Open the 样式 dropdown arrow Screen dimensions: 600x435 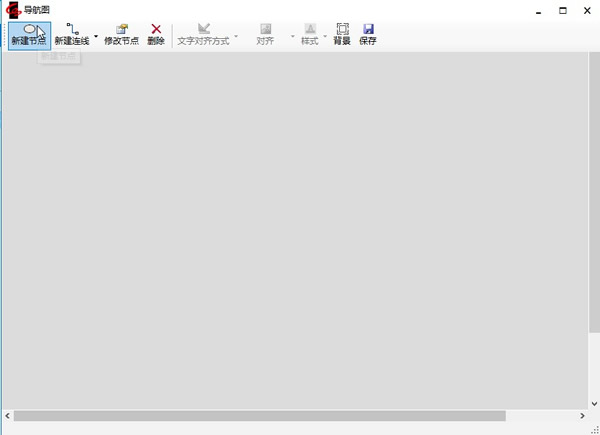[x=324, y=35]
